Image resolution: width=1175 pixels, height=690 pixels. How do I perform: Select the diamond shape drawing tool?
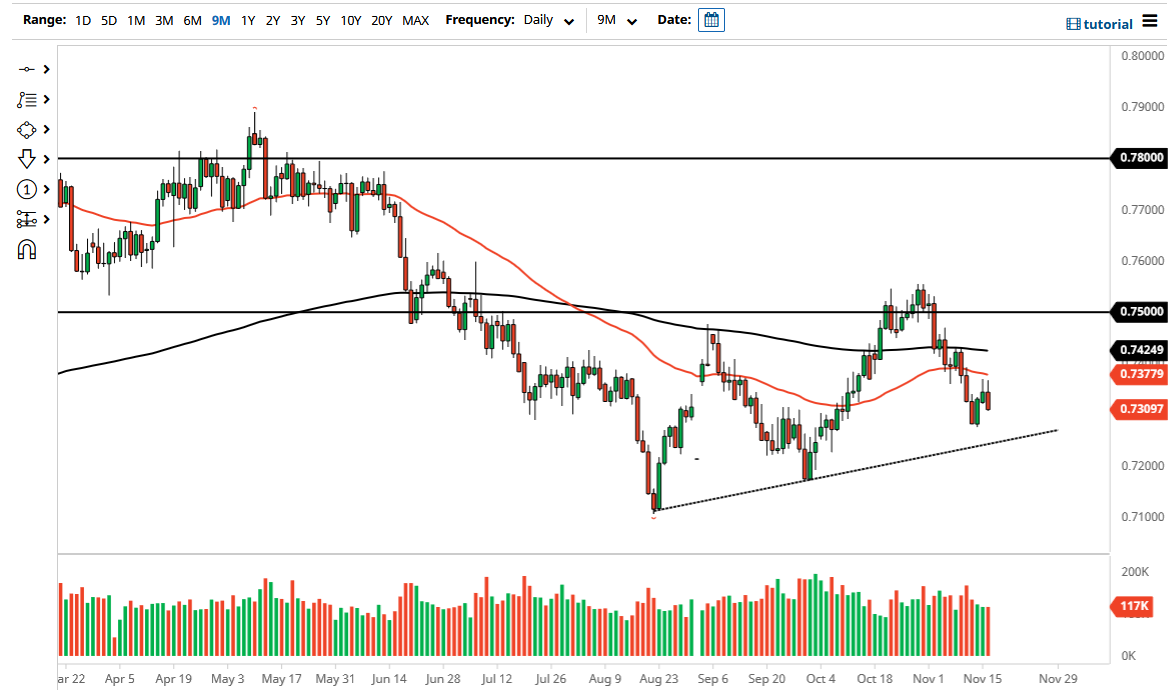[x=27, y=129]
